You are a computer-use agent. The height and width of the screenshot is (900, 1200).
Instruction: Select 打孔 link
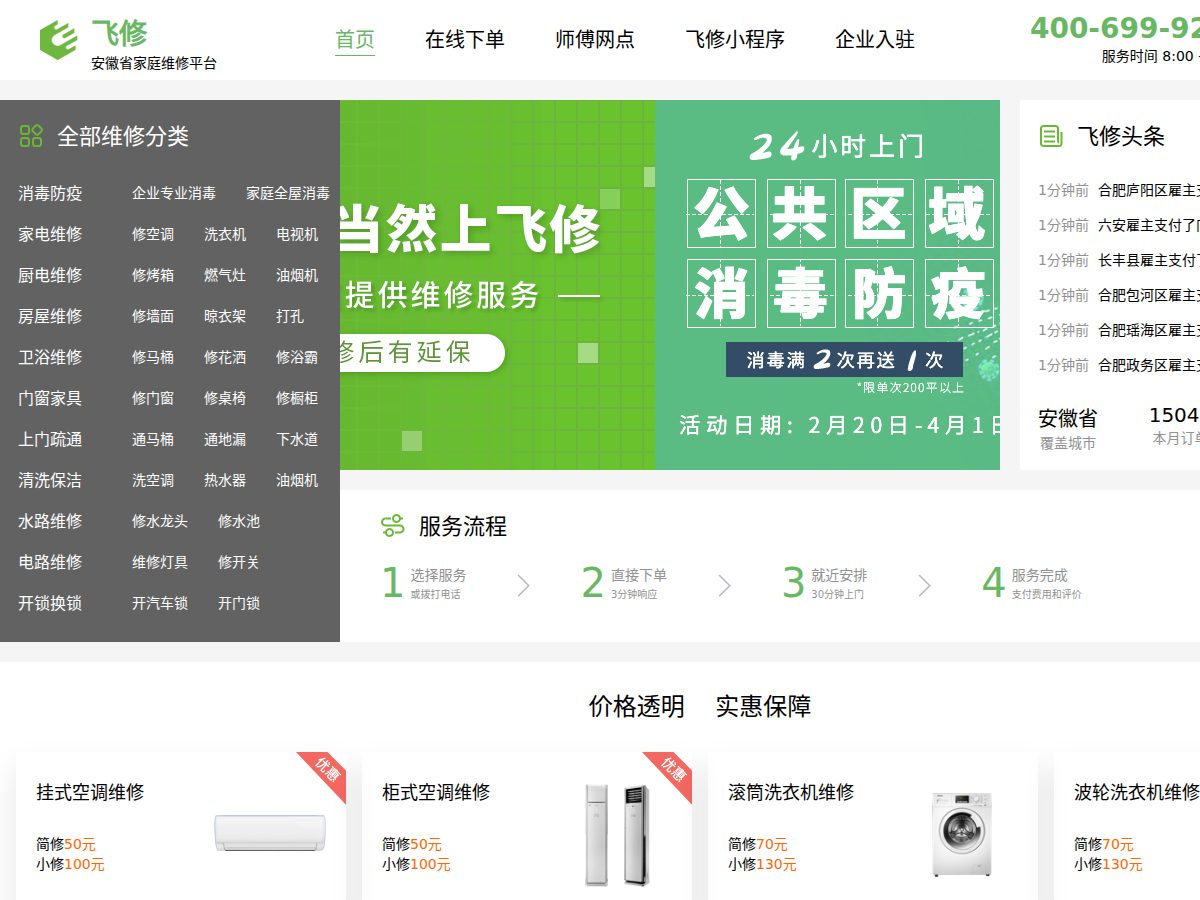click(290, 316)
